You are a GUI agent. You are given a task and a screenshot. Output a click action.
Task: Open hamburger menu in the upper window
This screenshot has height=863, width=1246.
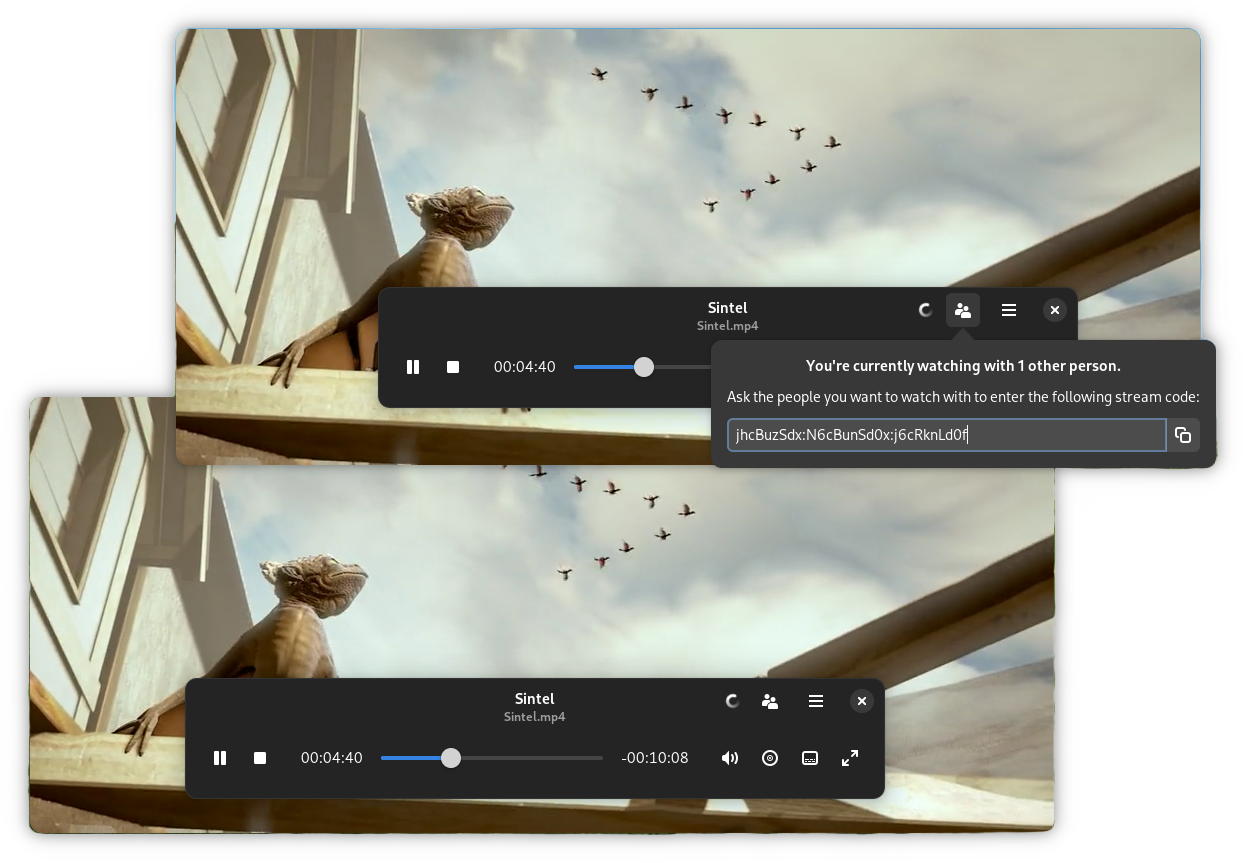(1009, 310)
